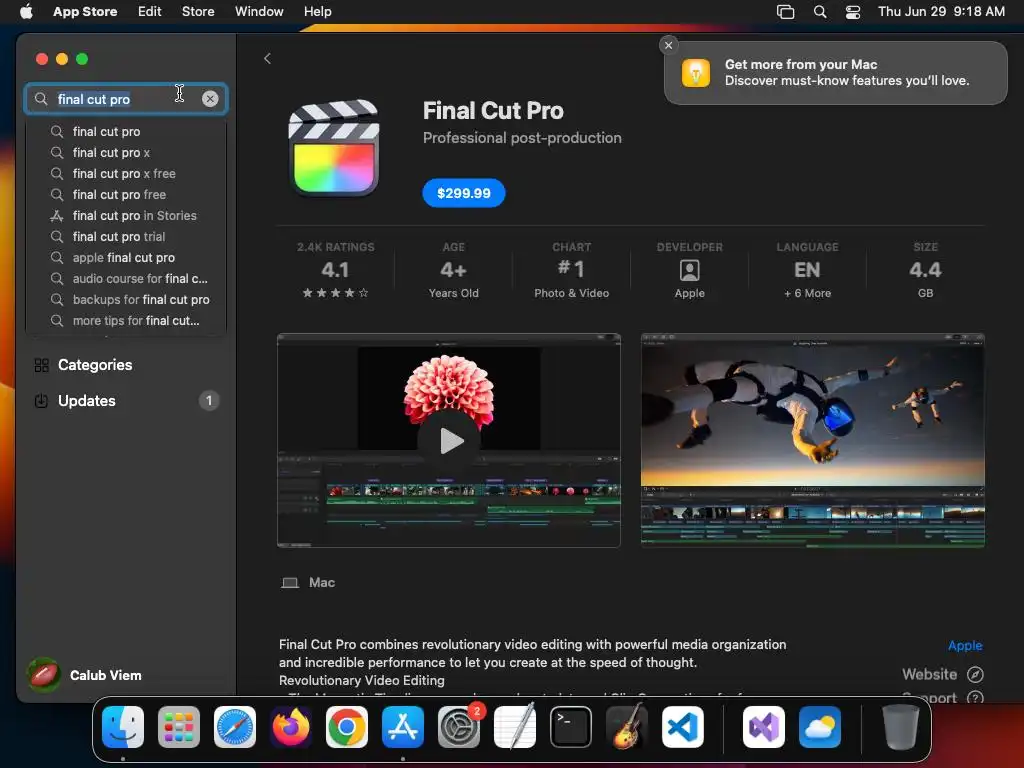
Task: Click the Final Cut Pro app icon
Action: [x=334, y=148]
